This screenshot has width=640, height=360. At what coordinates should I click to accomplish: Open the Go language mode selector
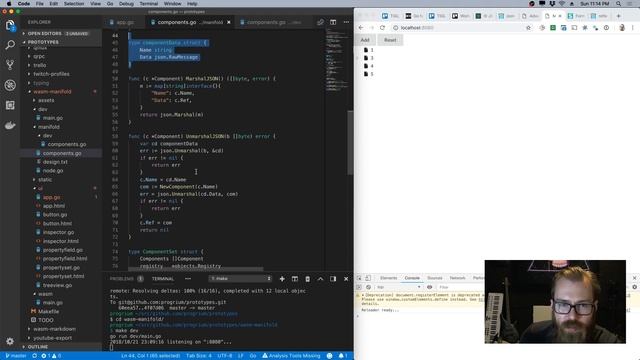tap(253, 356)
